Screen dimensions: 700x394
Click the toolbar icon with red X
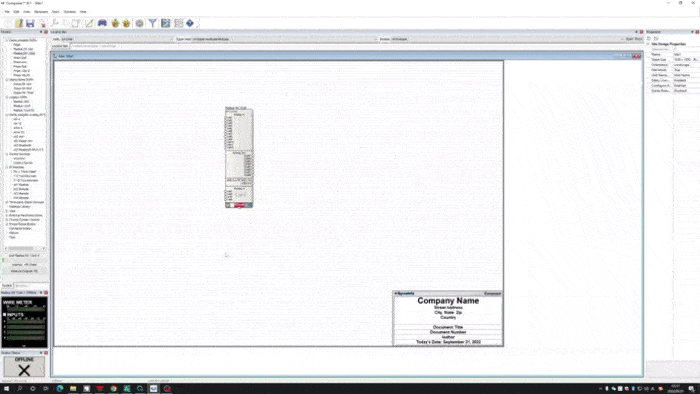pyautogui.click(x=42, y=23)
